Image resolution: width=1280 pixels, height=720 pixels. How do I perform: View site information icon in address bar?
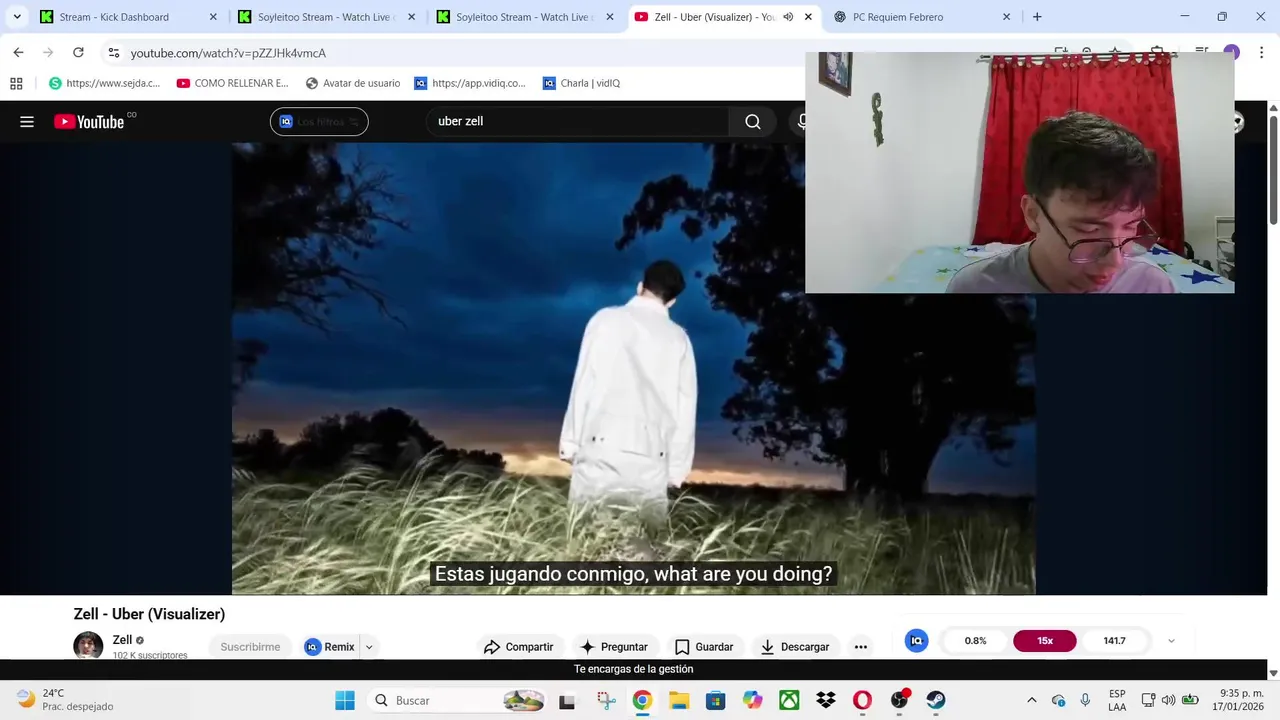pos(114,53)
